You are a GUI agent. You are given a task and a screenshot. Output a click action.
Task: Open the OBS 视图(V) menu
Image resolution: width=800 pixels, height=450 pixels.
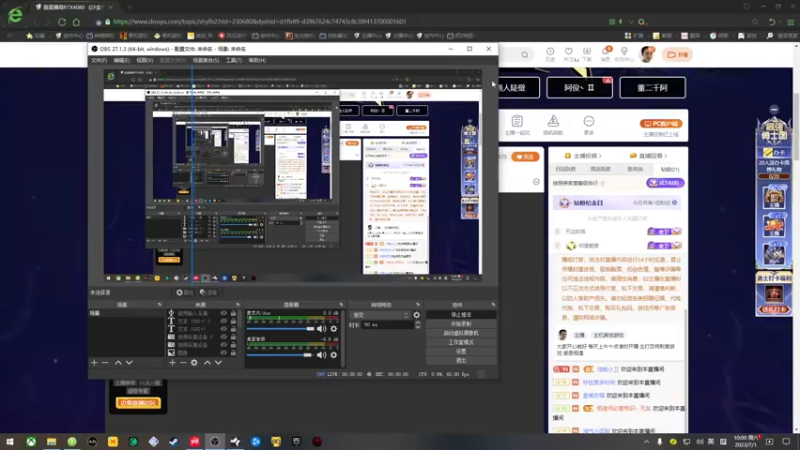(144, 60)
